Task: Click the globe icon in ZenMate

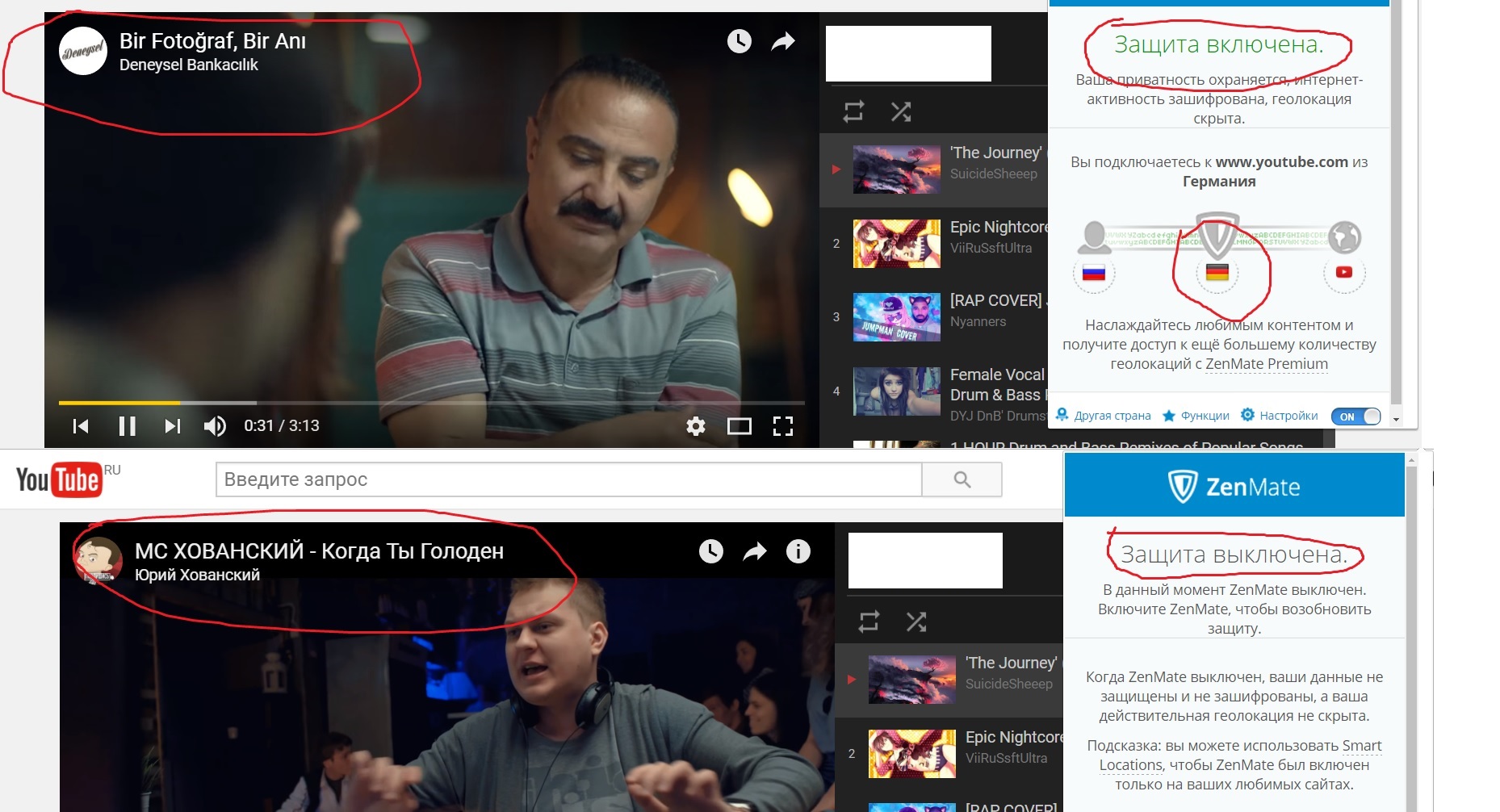Action: (1345, 237)
